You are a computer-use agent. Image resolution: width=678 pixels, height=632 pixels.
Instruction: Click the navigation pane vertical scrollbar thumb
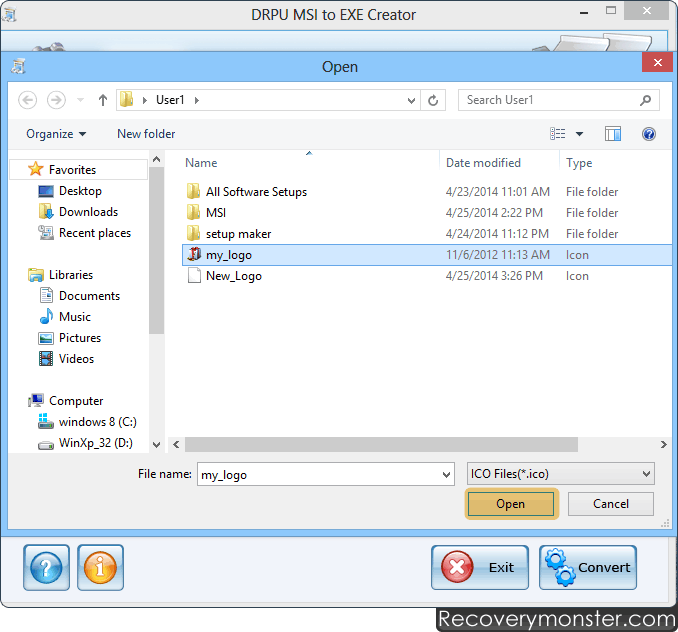(157, 251)
